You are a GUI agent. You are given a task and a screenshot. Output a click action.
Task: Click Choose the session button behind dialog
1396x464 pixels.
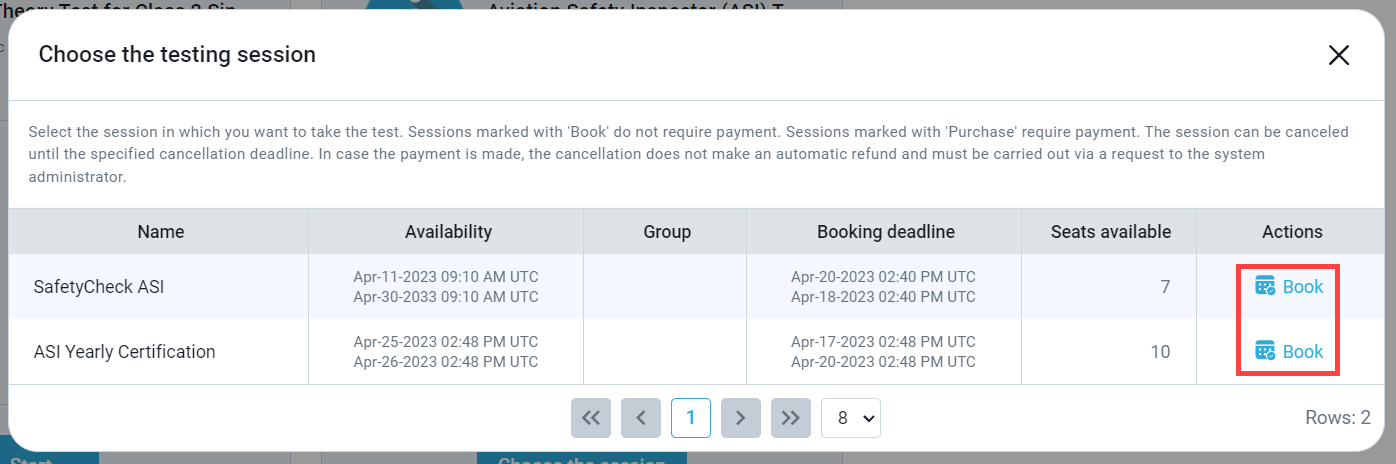(581, 459)
